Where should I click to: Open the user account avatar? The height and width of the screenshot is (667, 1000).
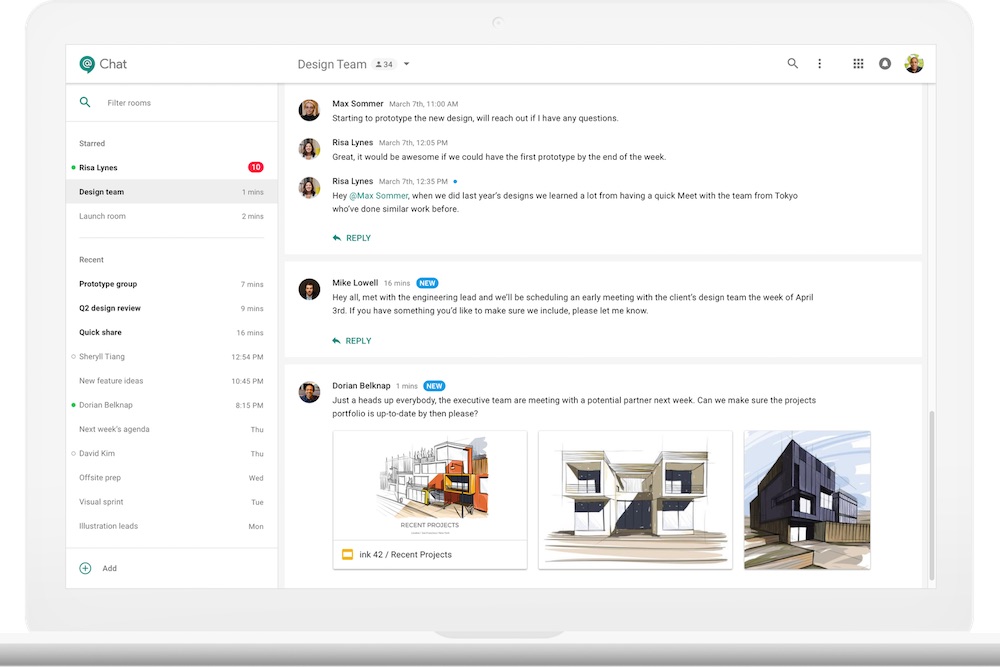tap(914, 64)
